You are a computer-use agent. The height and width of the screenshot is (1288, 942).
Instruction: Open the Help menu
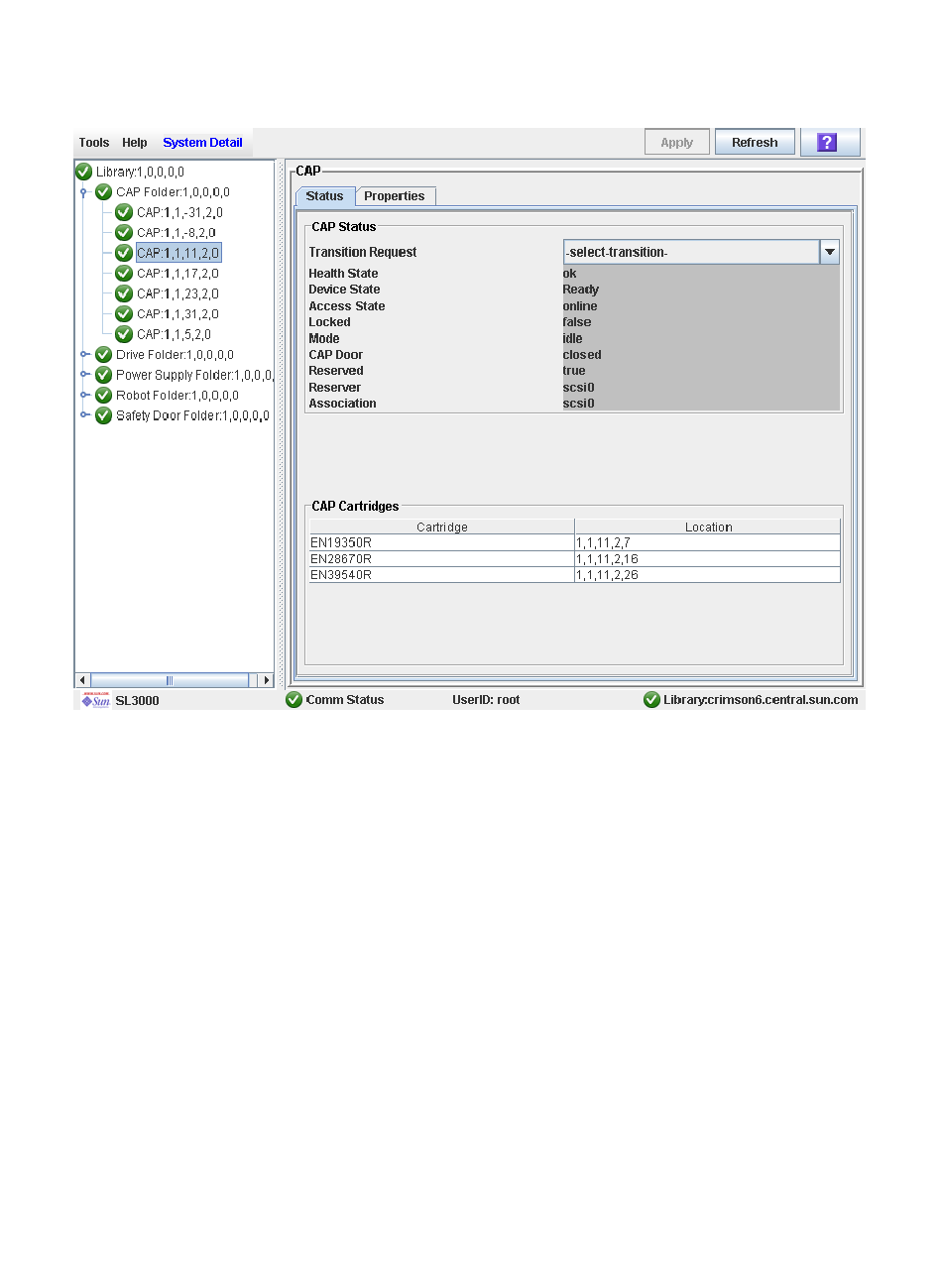point(135,143)
